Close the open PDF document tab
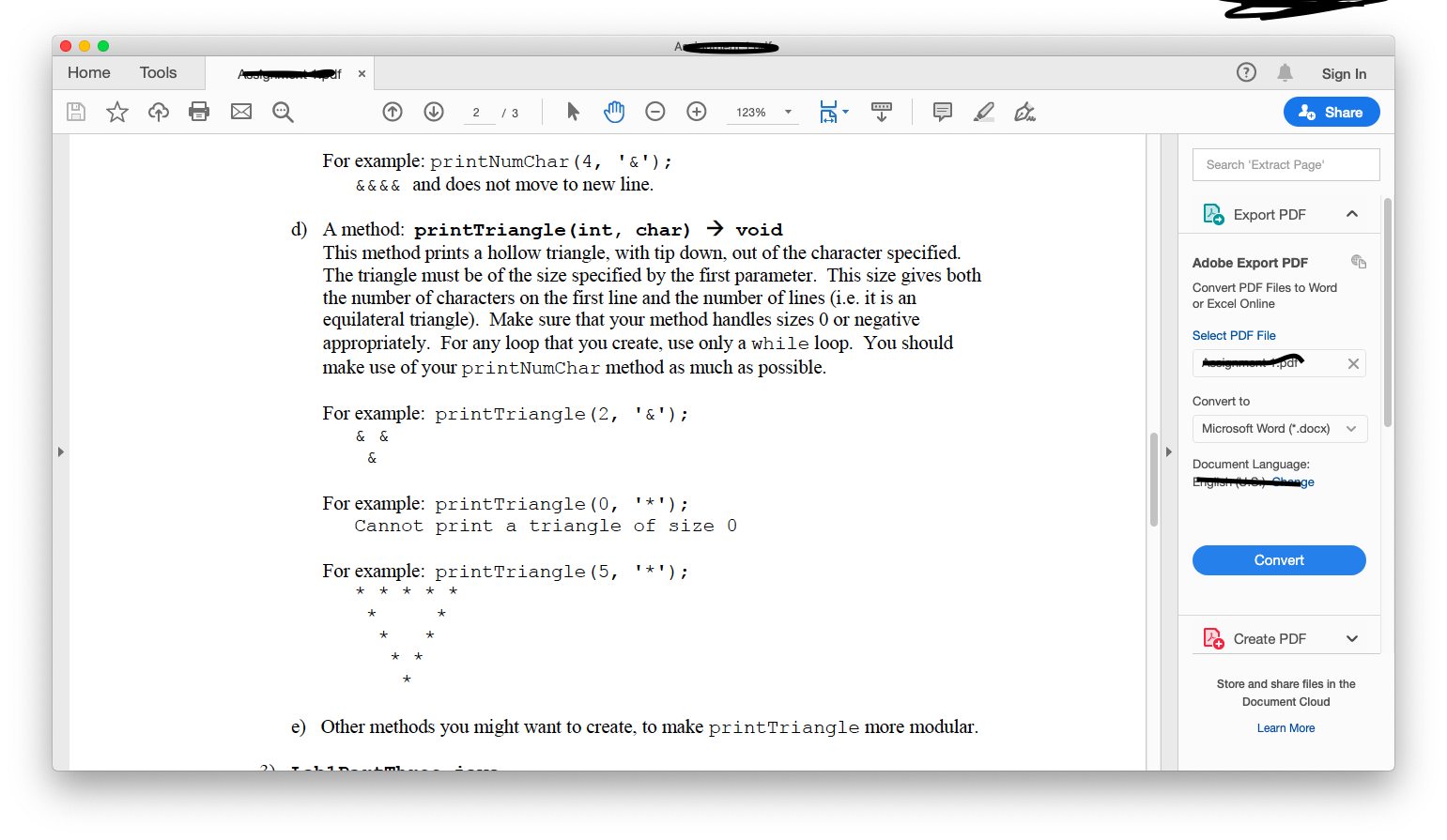The width and height of the screenshot is (1447, 840). tap(362, 73)
